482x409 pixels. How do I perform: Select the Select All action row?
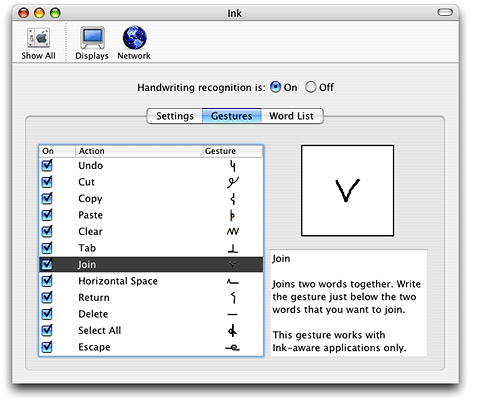pos(151,330)
